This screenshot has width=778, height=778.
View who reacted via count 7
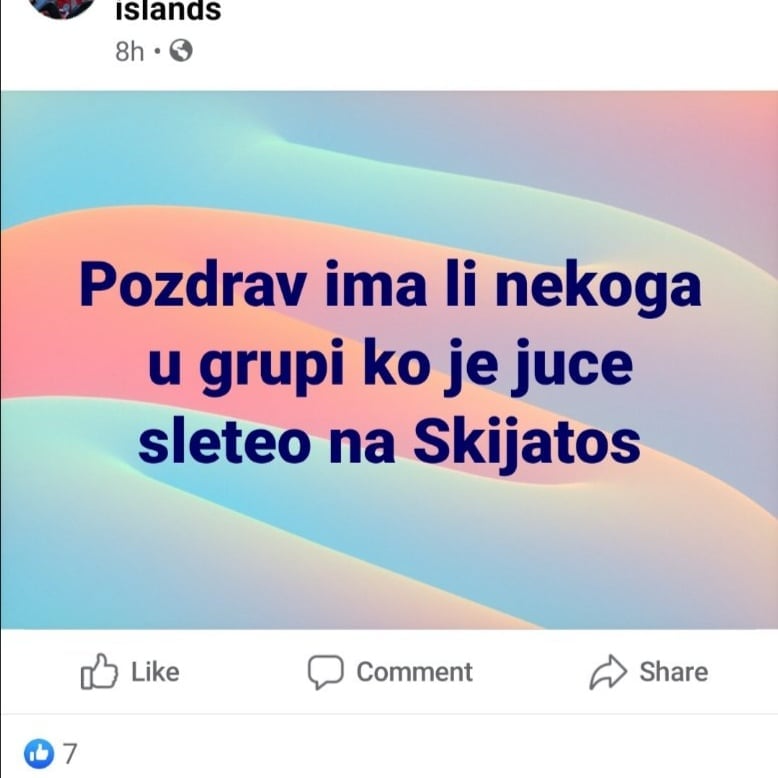70,754
